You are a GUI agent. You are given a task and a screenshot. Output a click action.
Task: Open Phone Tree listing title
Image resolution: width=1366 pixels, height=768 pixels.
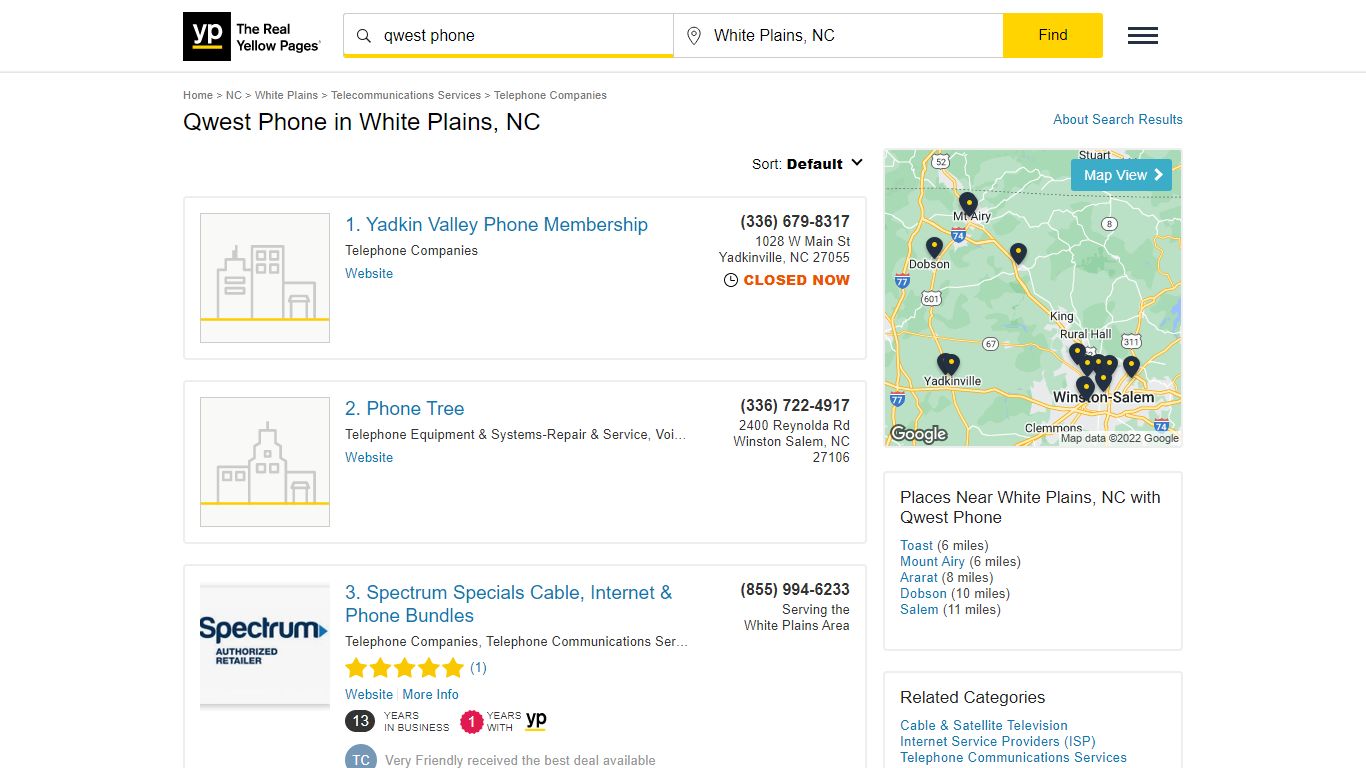[x=405, y=409]
